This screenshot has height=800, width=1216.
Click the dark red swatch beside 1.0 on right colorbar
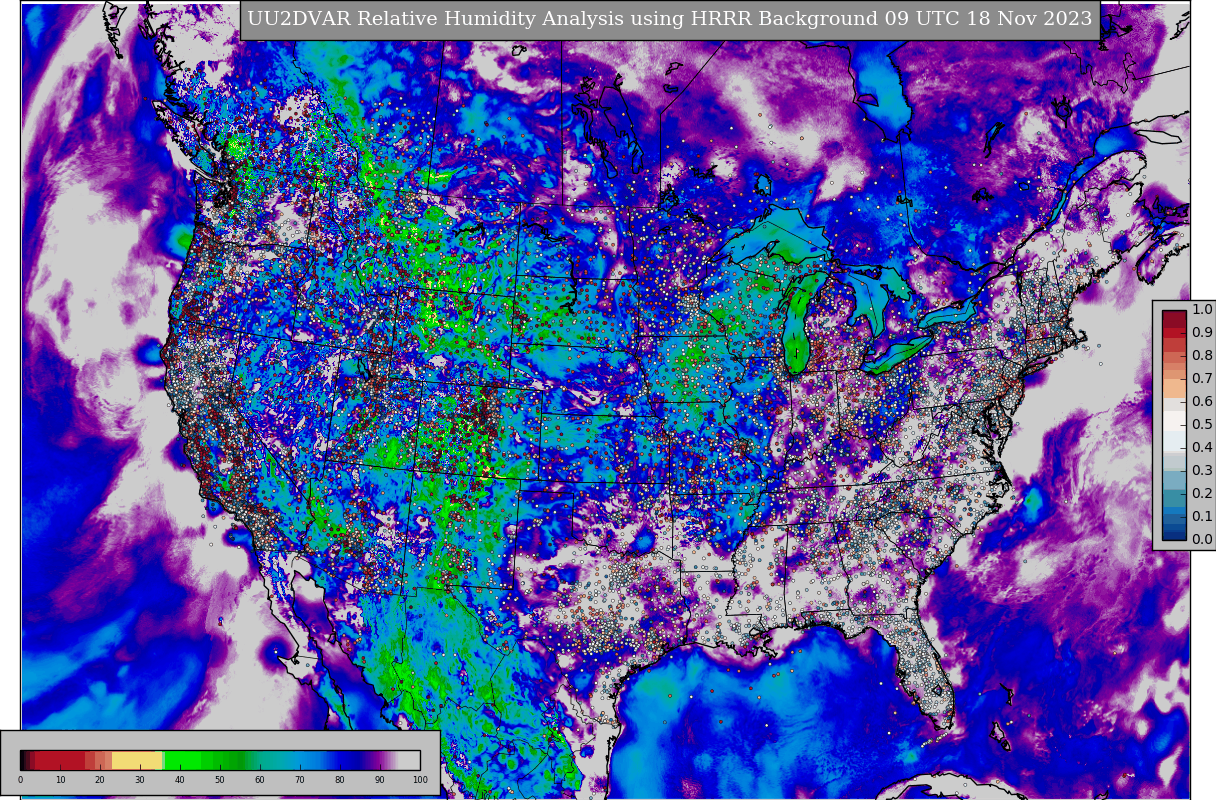click(1174, 319)
